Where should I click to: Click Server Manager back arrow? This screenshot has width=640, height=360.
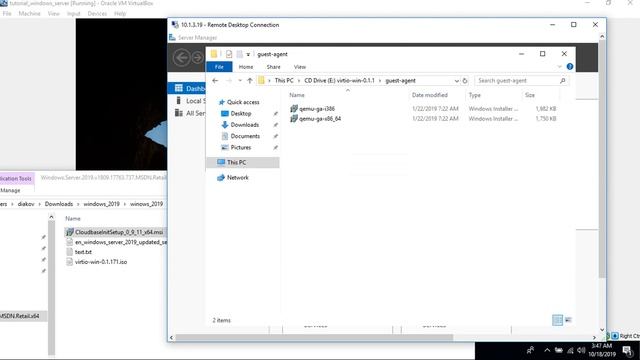click(x=182, y=58)
